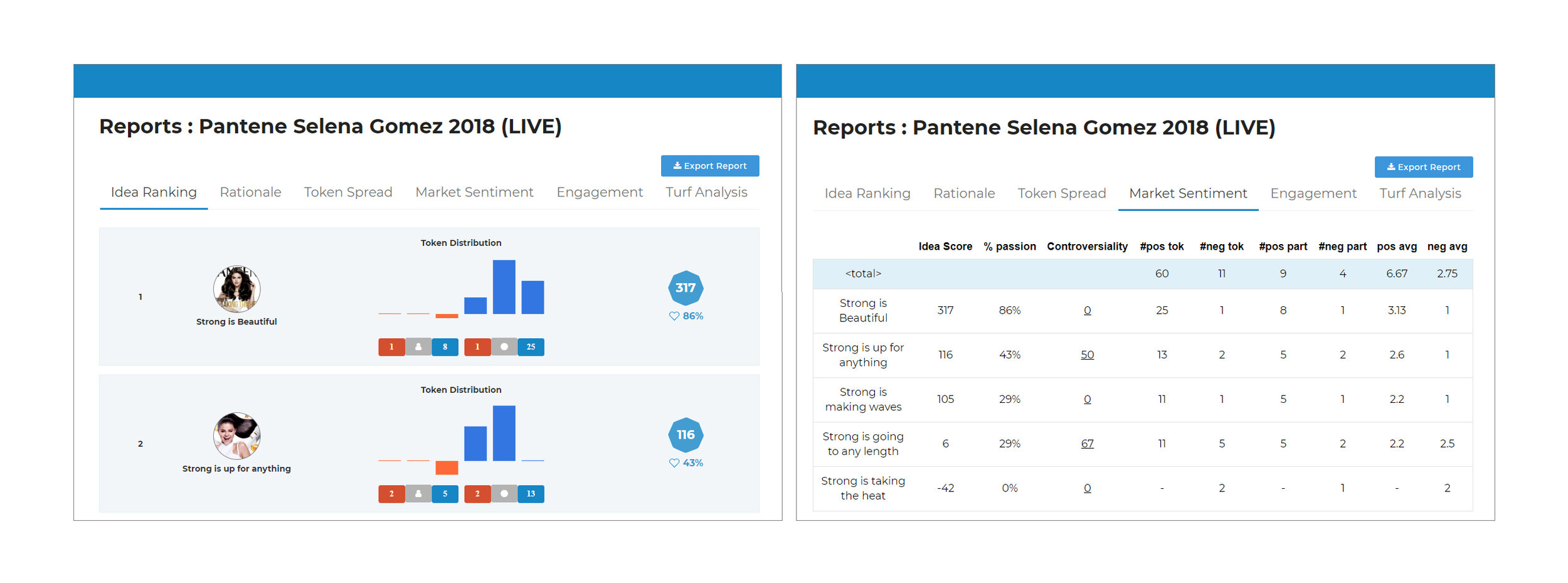Image resolution: width=1568 pixels, height=583 pixels.
Task: Select the Idea Ranking tab in the Idea Ranking panel
Action: pos(154,192)
